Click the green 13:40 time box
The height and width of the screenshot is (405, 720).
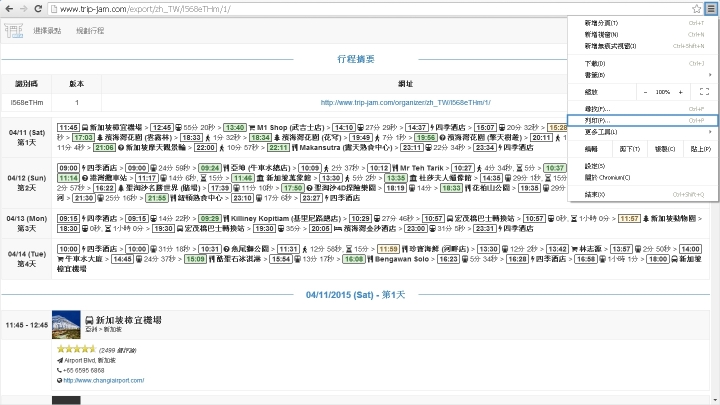tap(235, 128)
